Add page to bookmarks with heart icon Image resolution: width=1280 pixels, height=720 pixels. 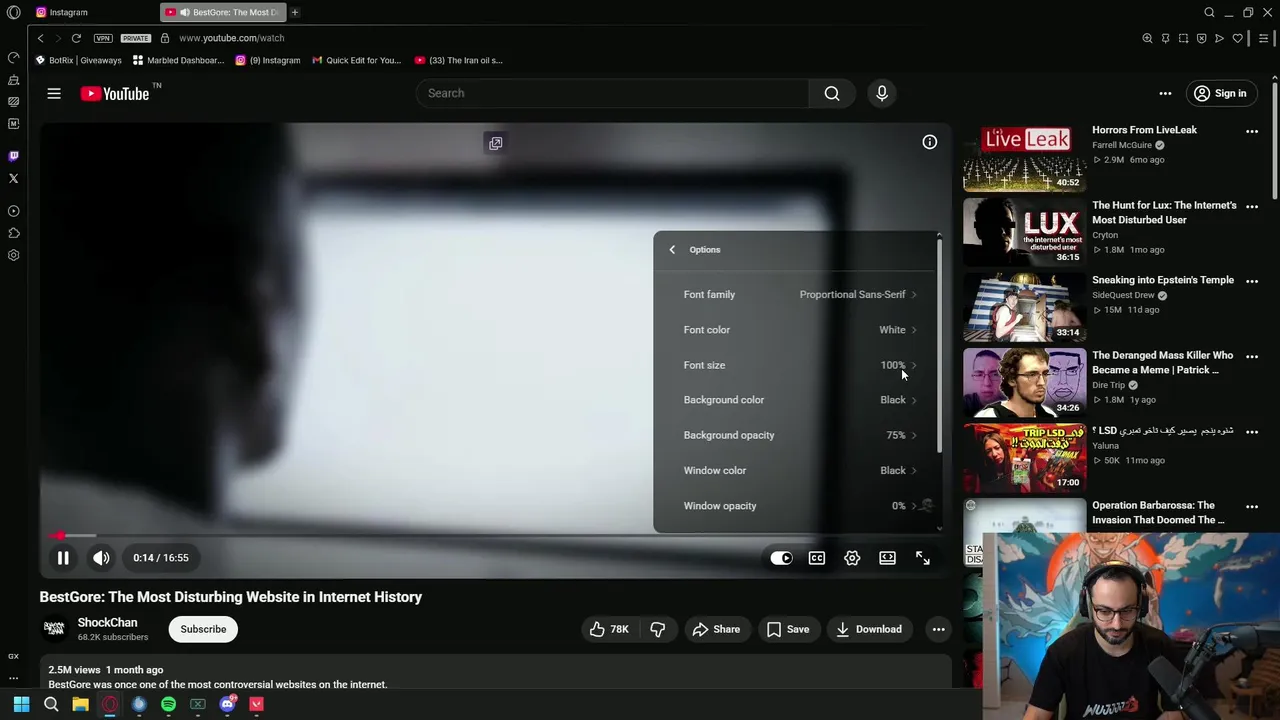pos(1237,38)
